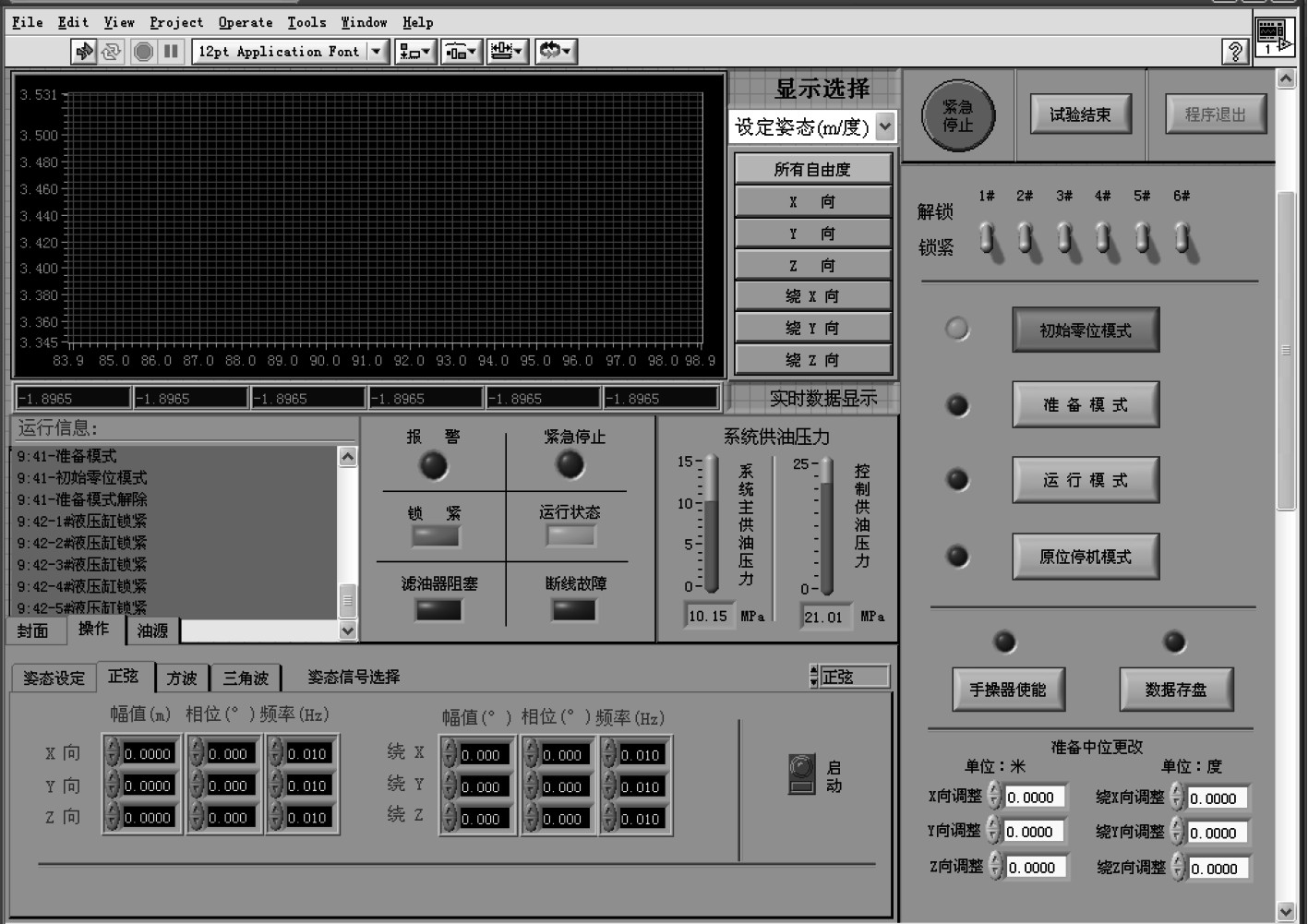Image resolution: width=1308 pixels, height=924 pixels.
Task: Open the Reorder toolbar dropdown
Action: click(x=555, y=52)
